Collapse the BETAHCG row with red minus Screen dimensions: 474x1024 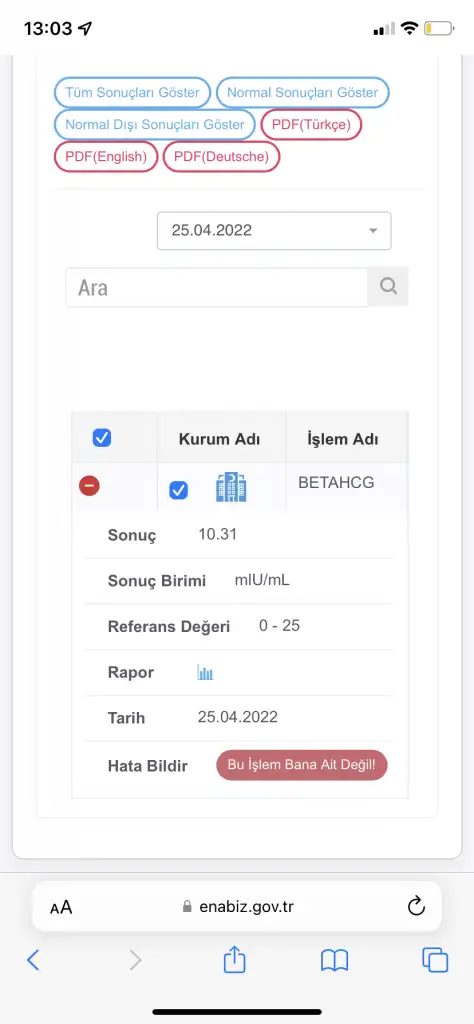pyautogui.click(x=89, y=486)
